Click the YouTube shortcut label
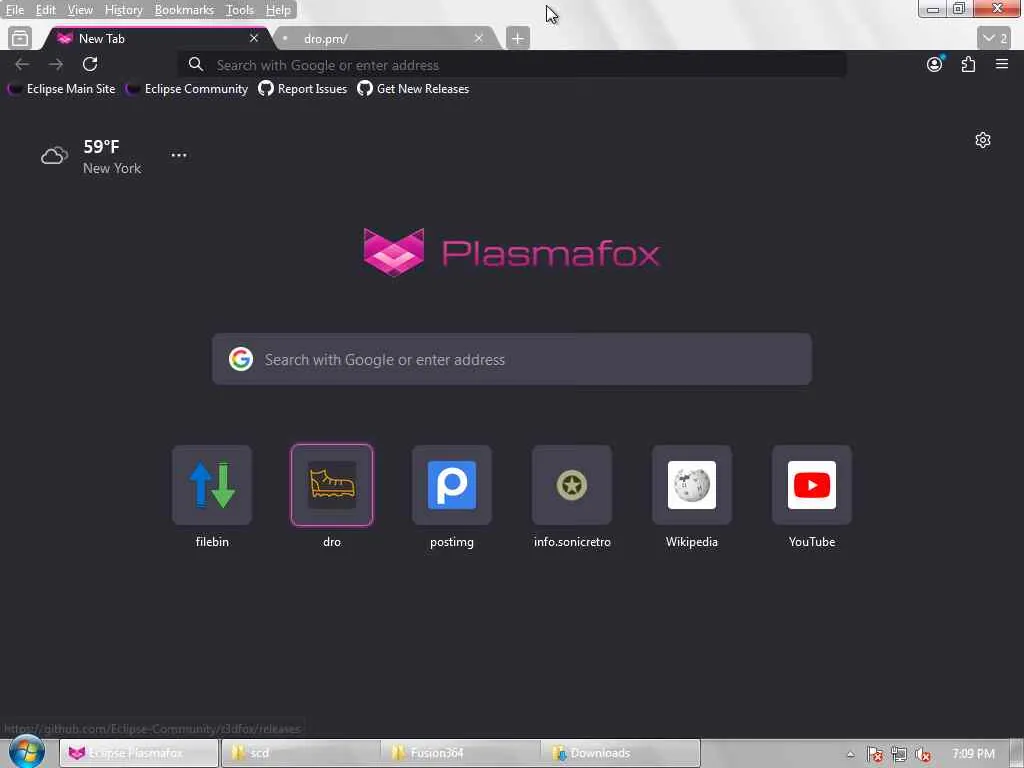The width and height of the screenshot is (1024, 768). click(x=812, y=542)
